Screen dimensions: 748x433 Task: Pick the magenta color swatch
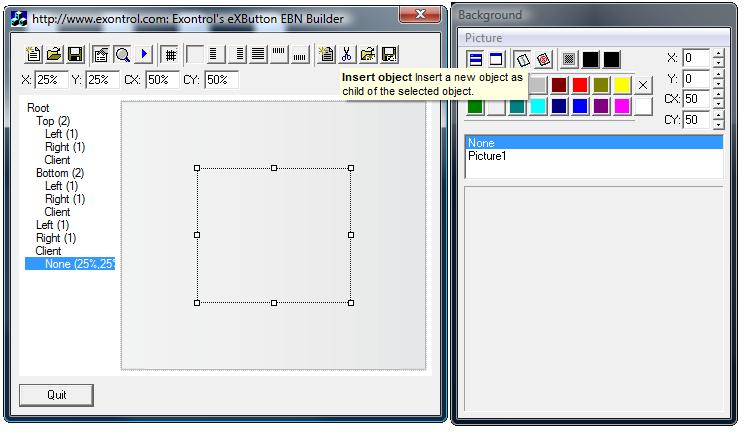(x=622, y=106)
